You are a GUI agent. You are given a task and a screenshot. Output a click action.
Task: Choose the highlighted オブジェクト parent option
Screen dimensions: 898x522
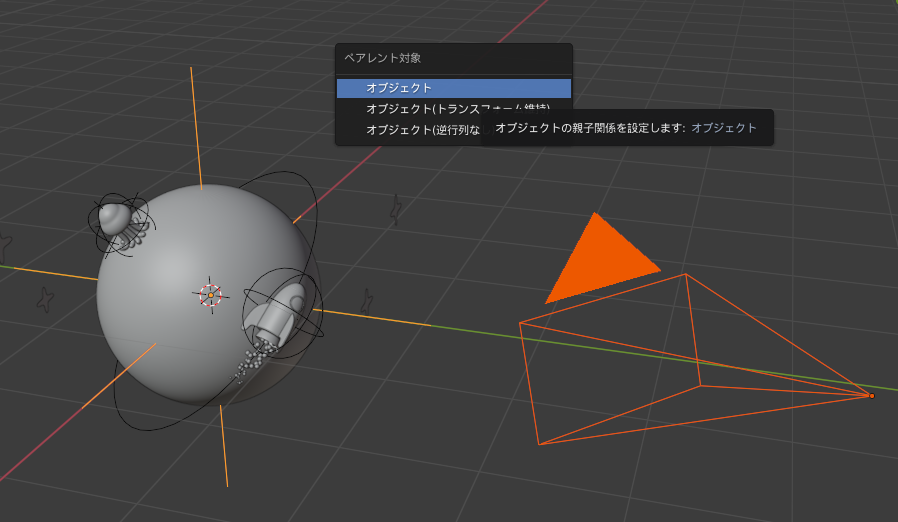pyautogui.click(x=454, y=88)
